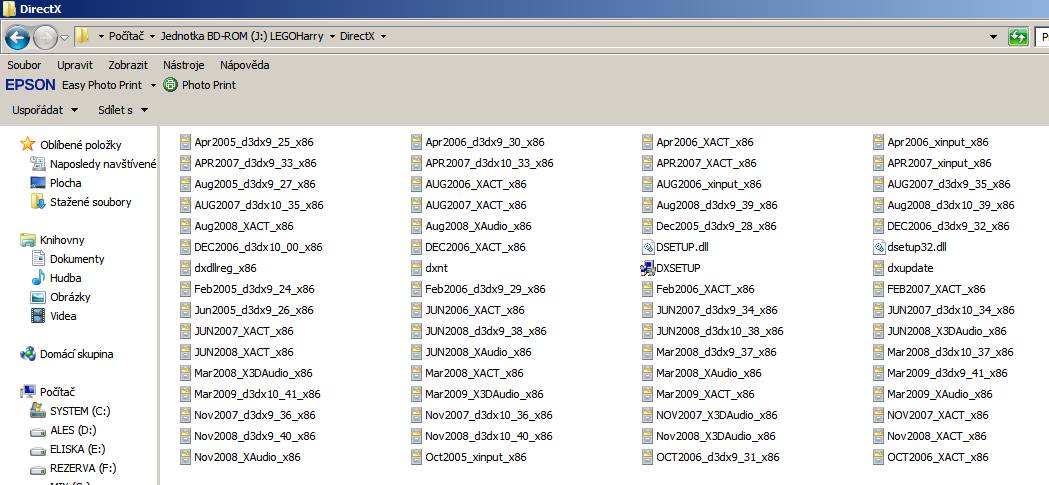Viewport: 1049px width, 485px height.
Task: Open SYSTEM (C:) drive
Action: click(70, 411)
